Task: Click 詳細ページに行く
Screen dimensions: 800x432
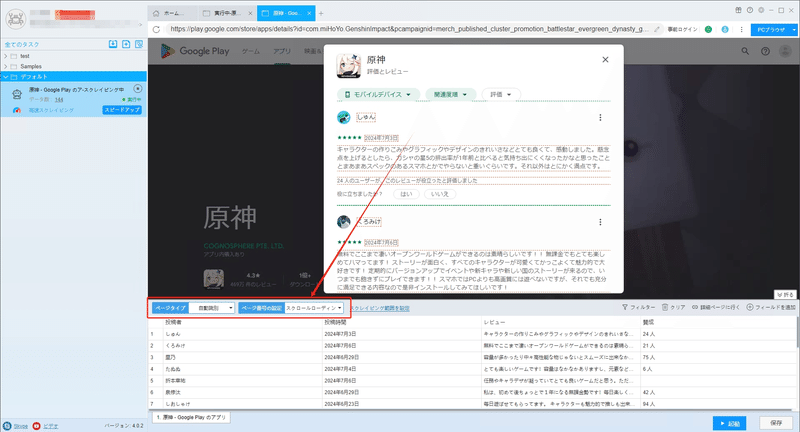Action: pos(715,308)
